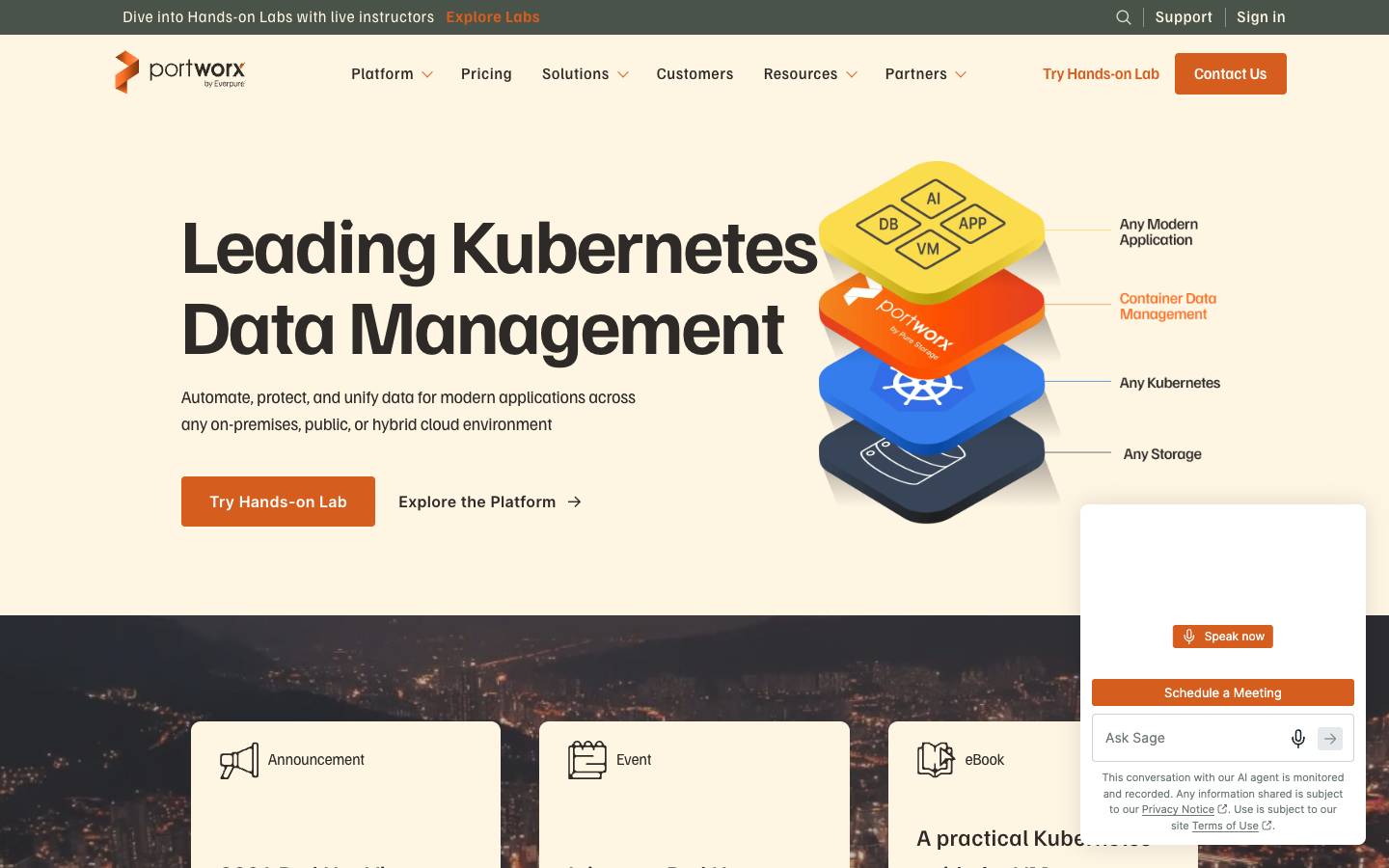Open Privacy Notice external link icon
This screenshot has height=868, width=1389.
tap(1222, 809)
